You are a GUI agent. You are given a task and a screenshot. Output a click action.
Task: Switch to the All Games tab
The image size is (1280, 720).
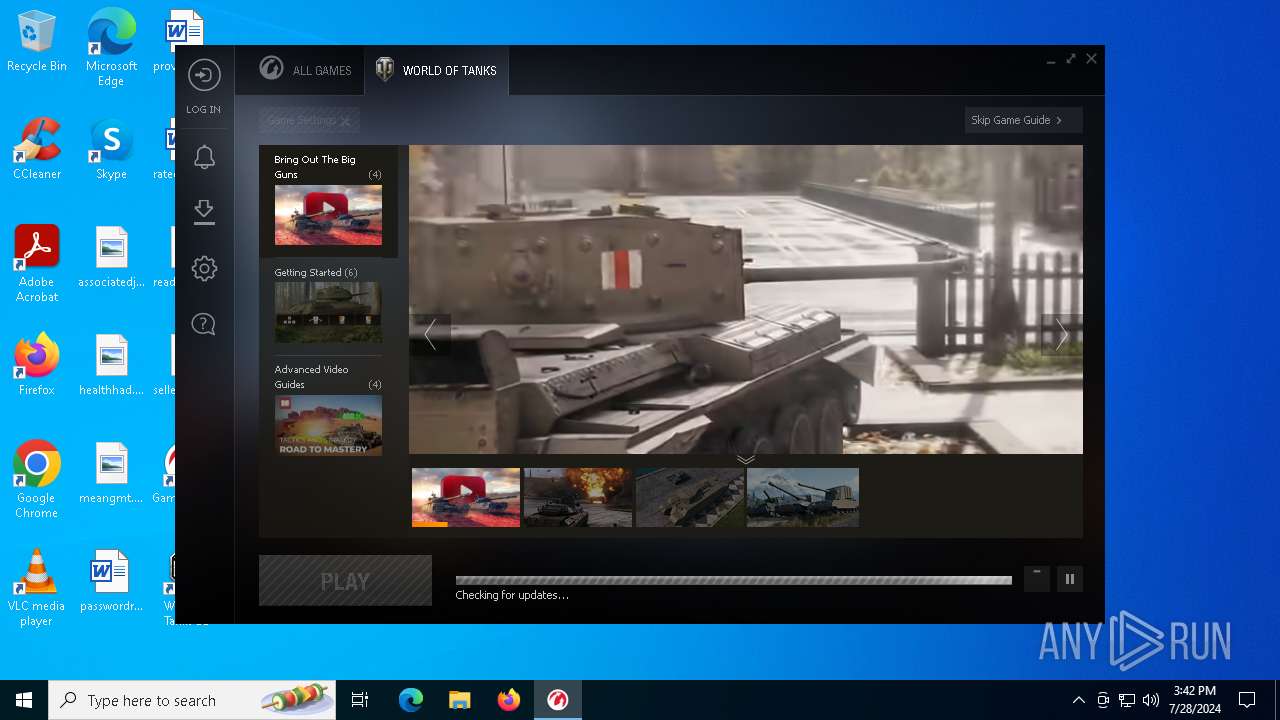click(305, 70)
